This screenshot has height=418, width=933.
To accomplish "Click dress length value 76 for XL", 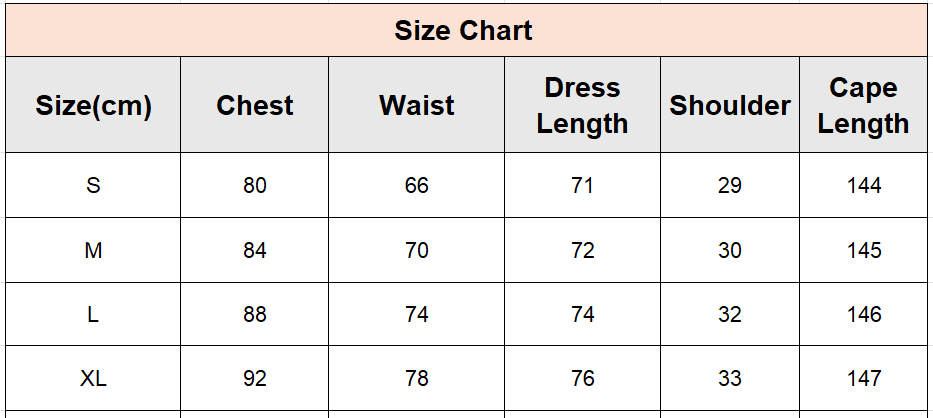I will [583, 378].
